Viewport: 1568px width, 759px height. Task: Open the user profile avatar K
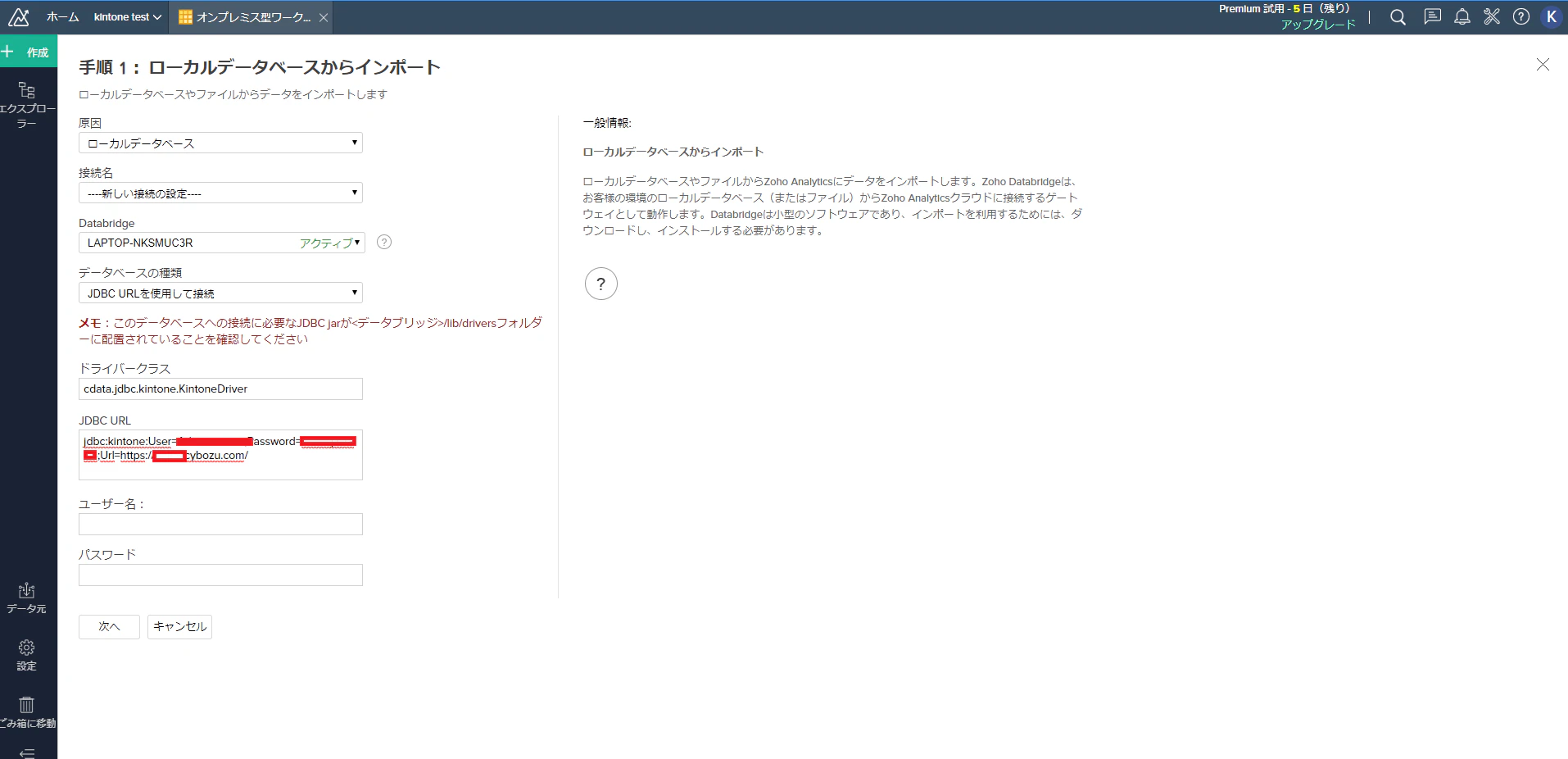[1551, 17]
